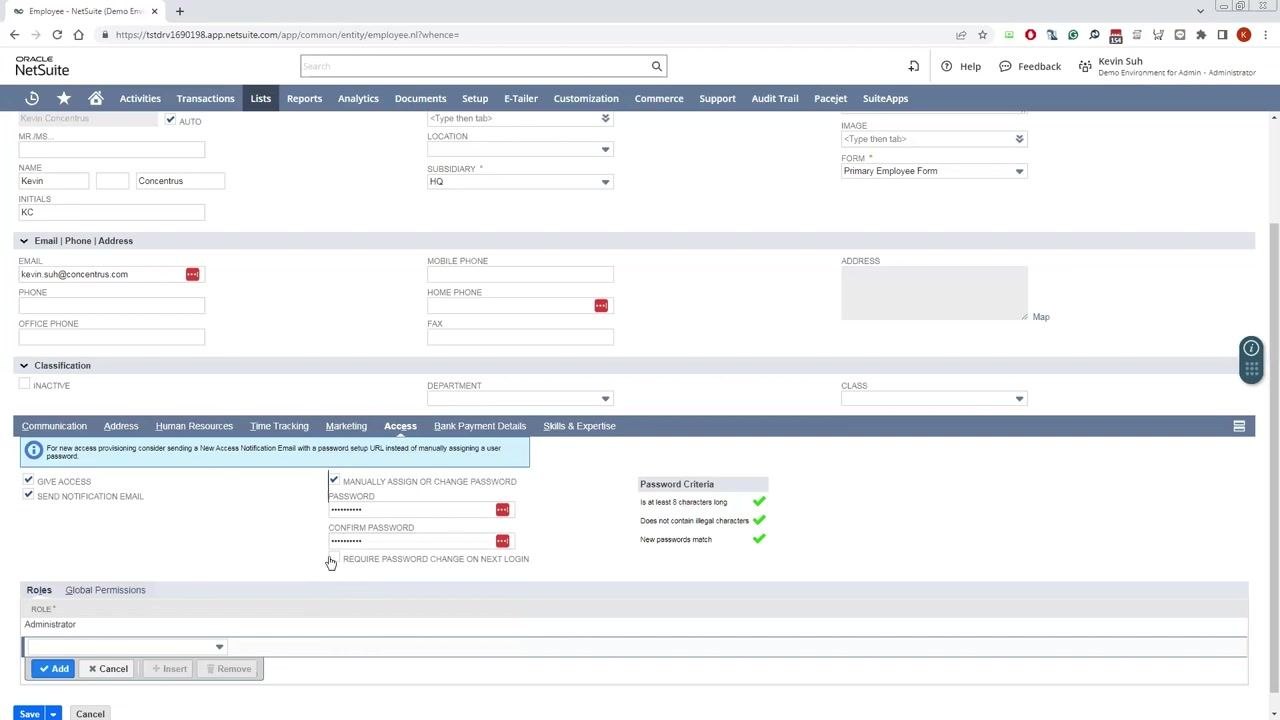Image resolution: width=1280 pixels, height=720 pixels.
Task: Toggle the Inactive checkbox
Action: click(x=24, y=384)
